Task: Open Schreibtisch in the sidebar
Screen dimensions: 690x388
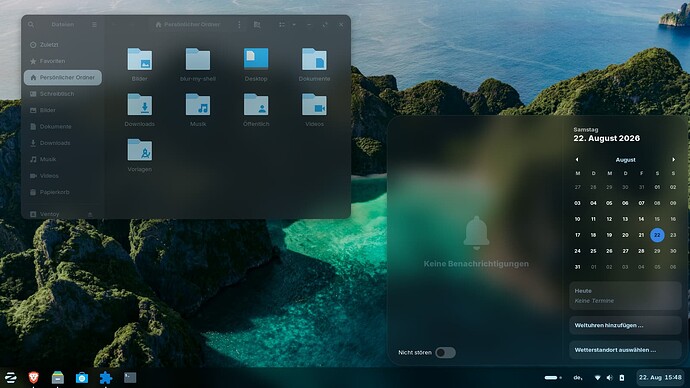Action: (63, 94)
